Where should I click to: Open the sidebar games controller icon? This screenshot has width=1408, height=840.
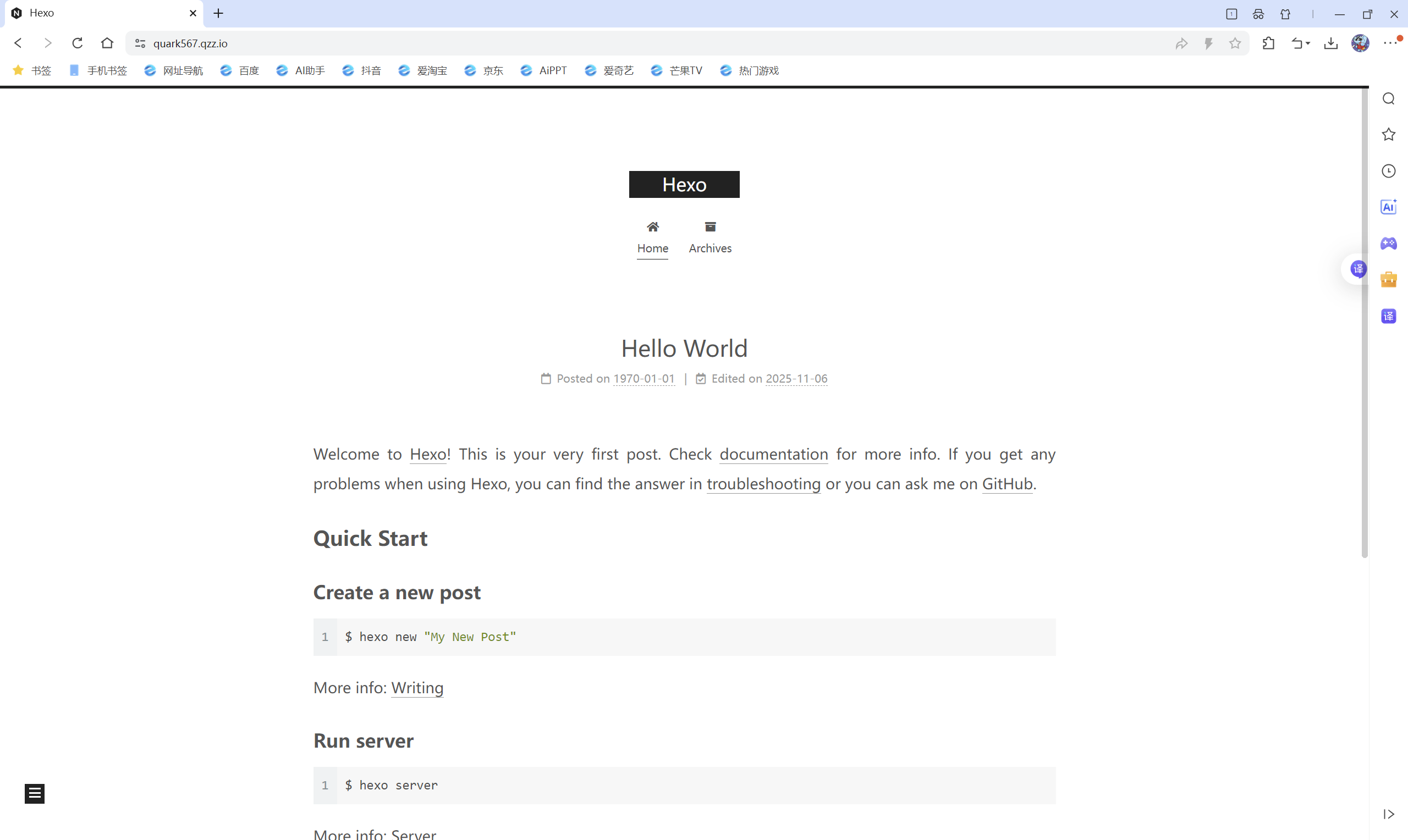tap(1388, 244)
